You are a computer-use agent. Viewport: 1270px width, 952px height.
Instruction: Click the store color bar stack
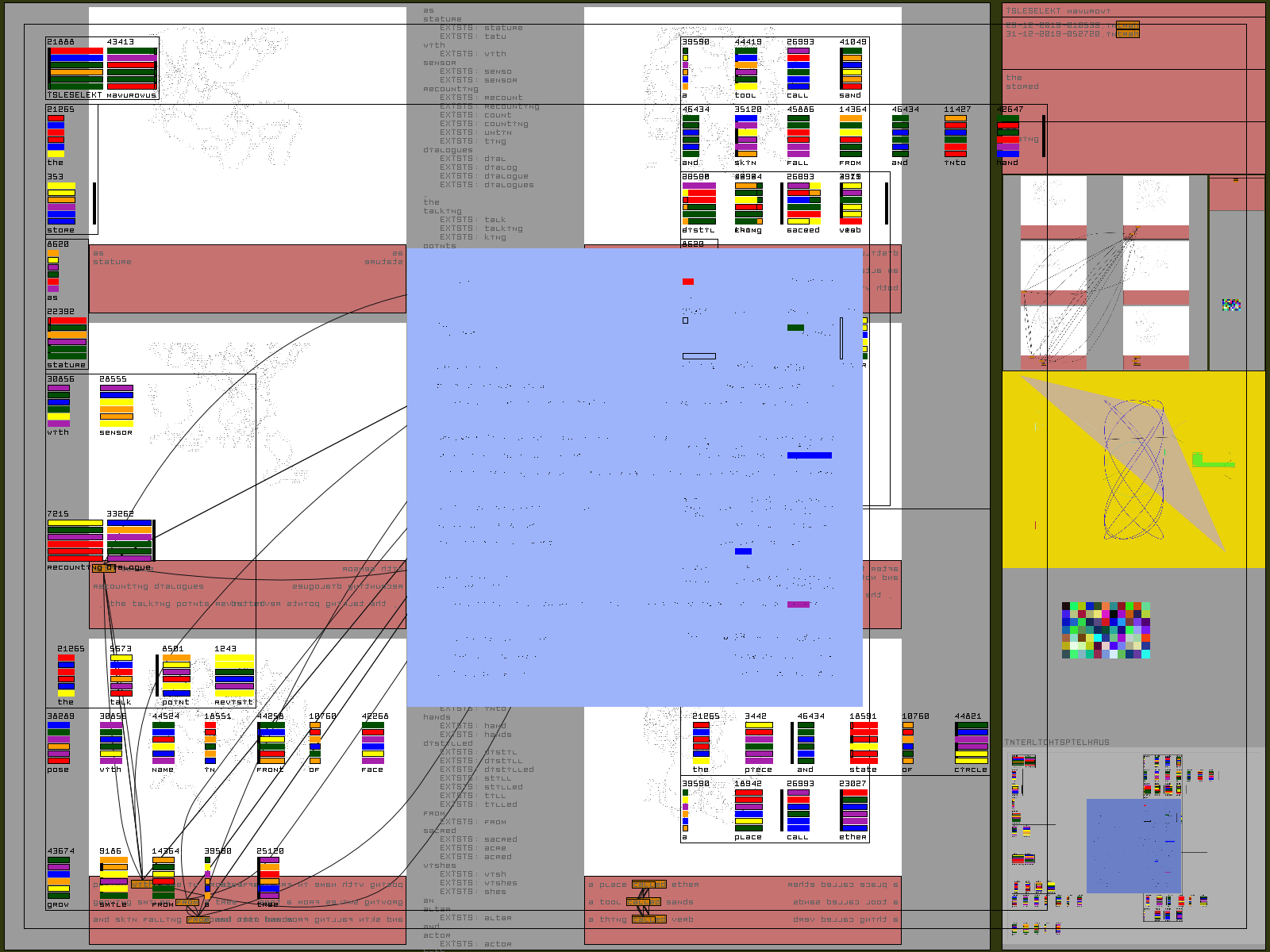point(61,204)
